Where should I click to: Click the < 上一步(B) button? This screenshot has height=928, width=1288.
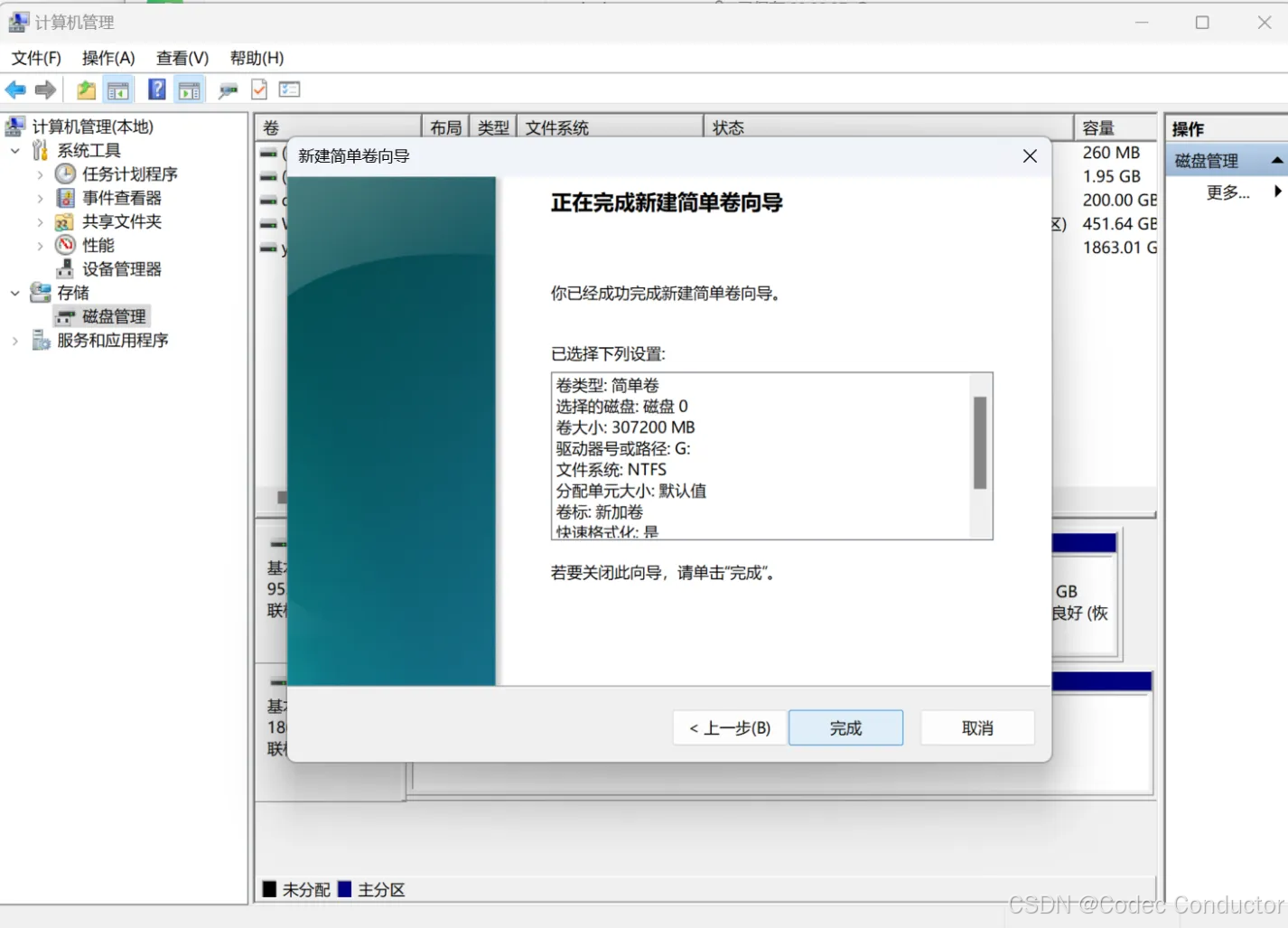730,727
